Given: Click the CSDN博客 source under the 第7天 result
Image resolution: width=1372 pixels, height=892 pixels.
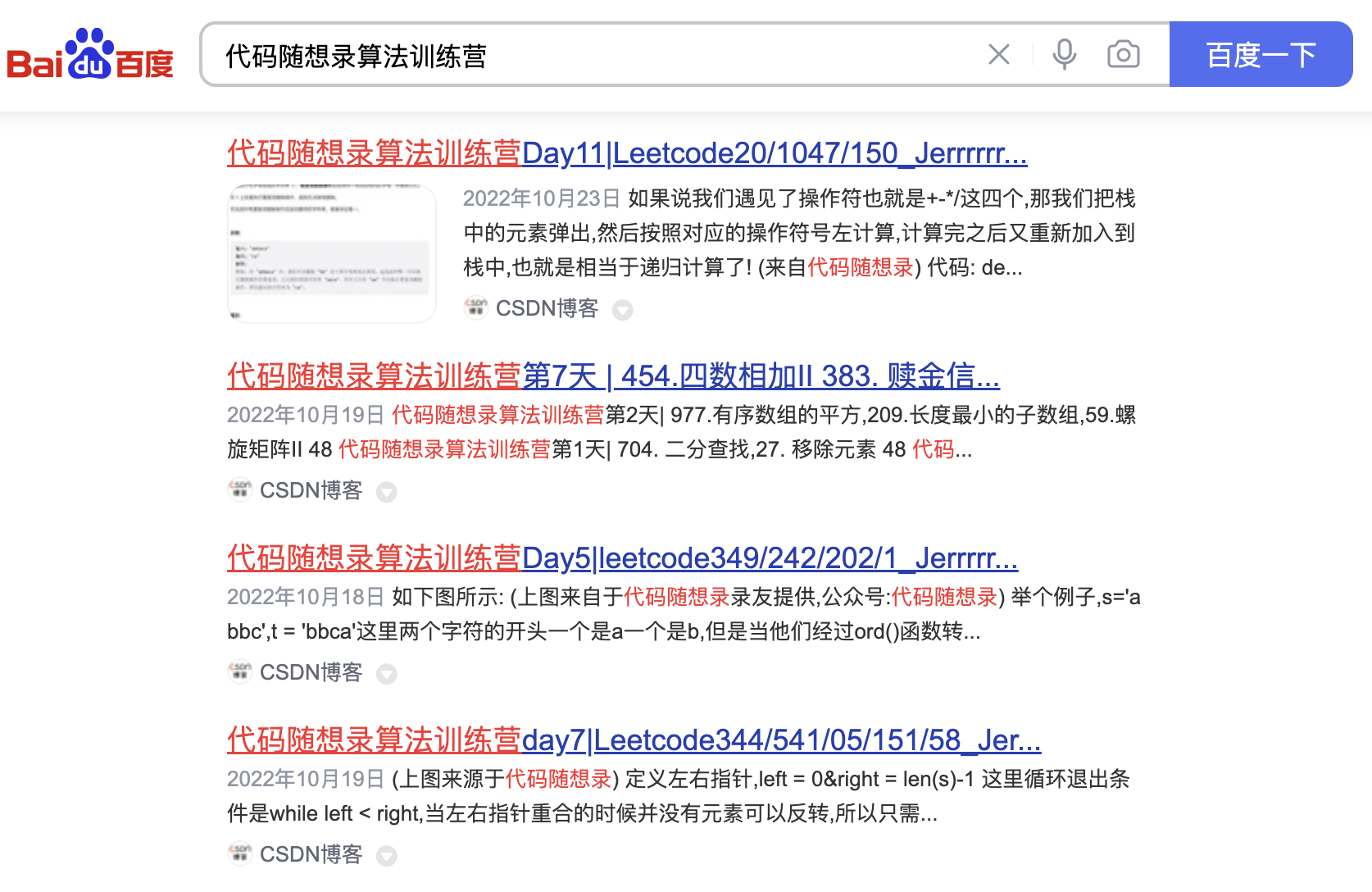Looking at the screenshot, I should point(311,490).
